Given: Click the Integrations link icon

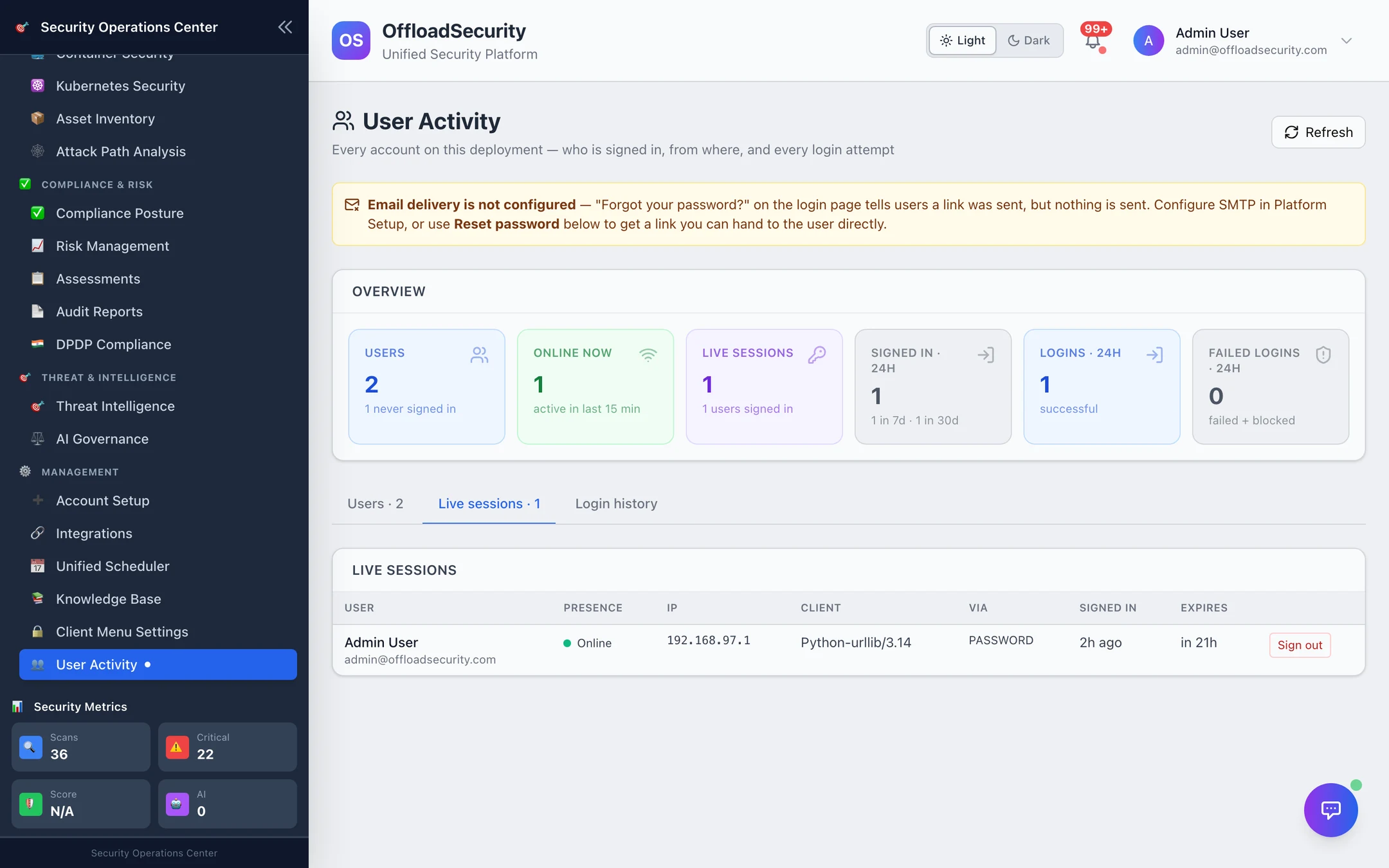Looking at the screenshot, I should [x=38, y=533].
